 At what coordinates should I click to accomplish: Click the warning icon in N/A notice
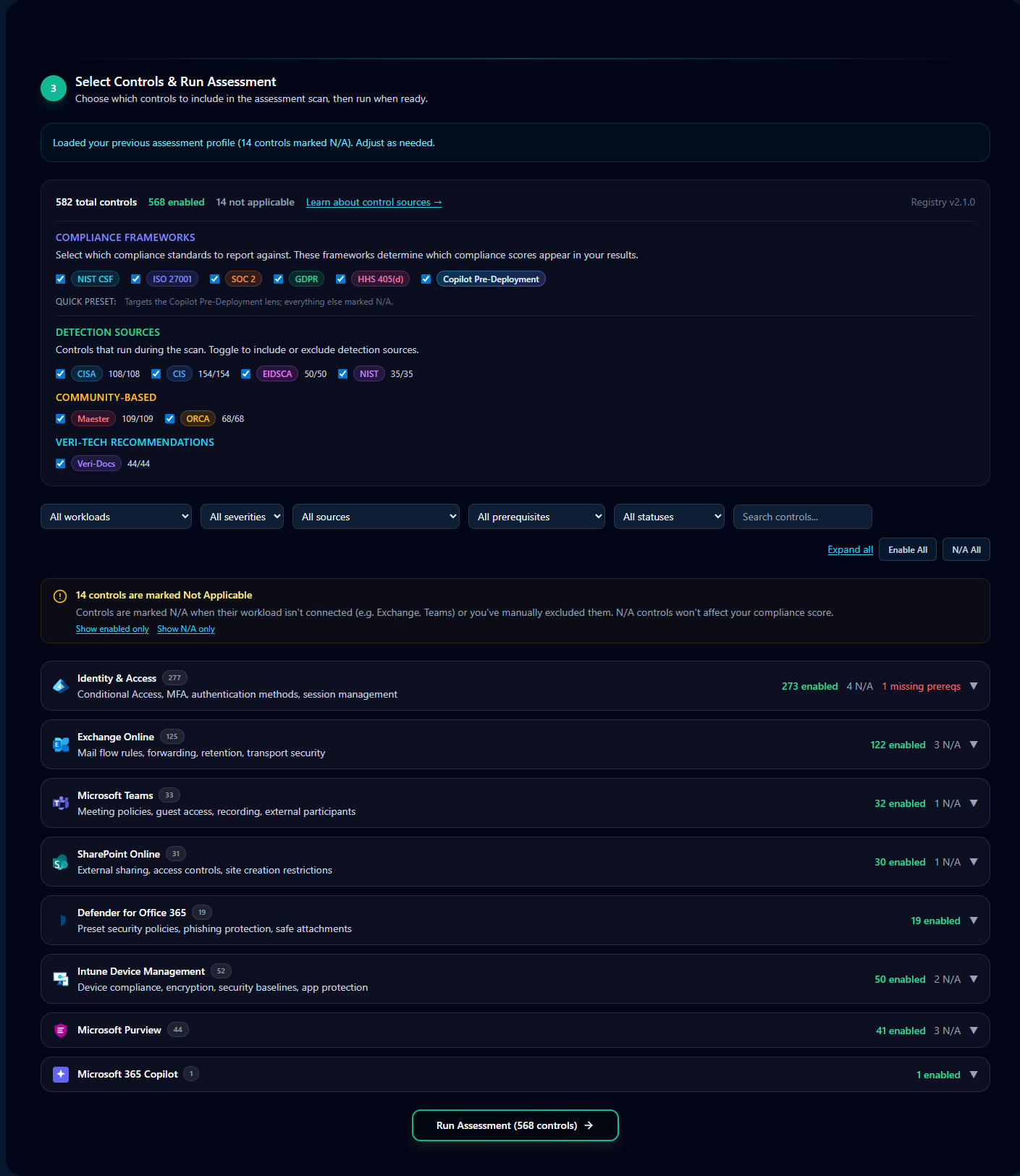[60, 596]
